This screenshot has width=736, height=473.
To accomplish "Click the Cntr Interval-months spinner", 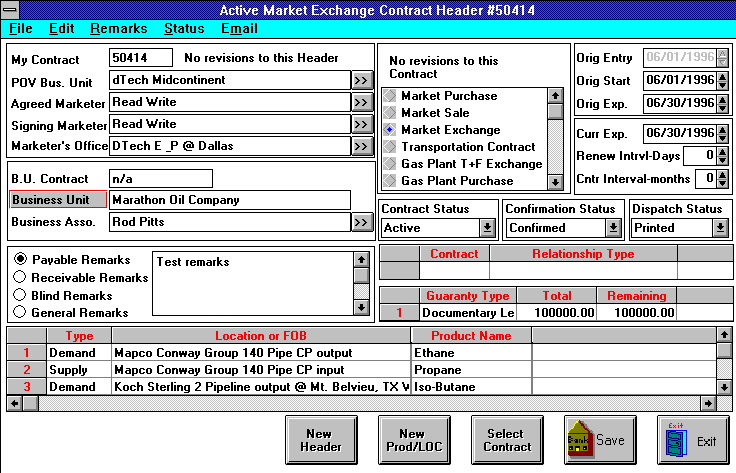I will [x=723, y=178].
